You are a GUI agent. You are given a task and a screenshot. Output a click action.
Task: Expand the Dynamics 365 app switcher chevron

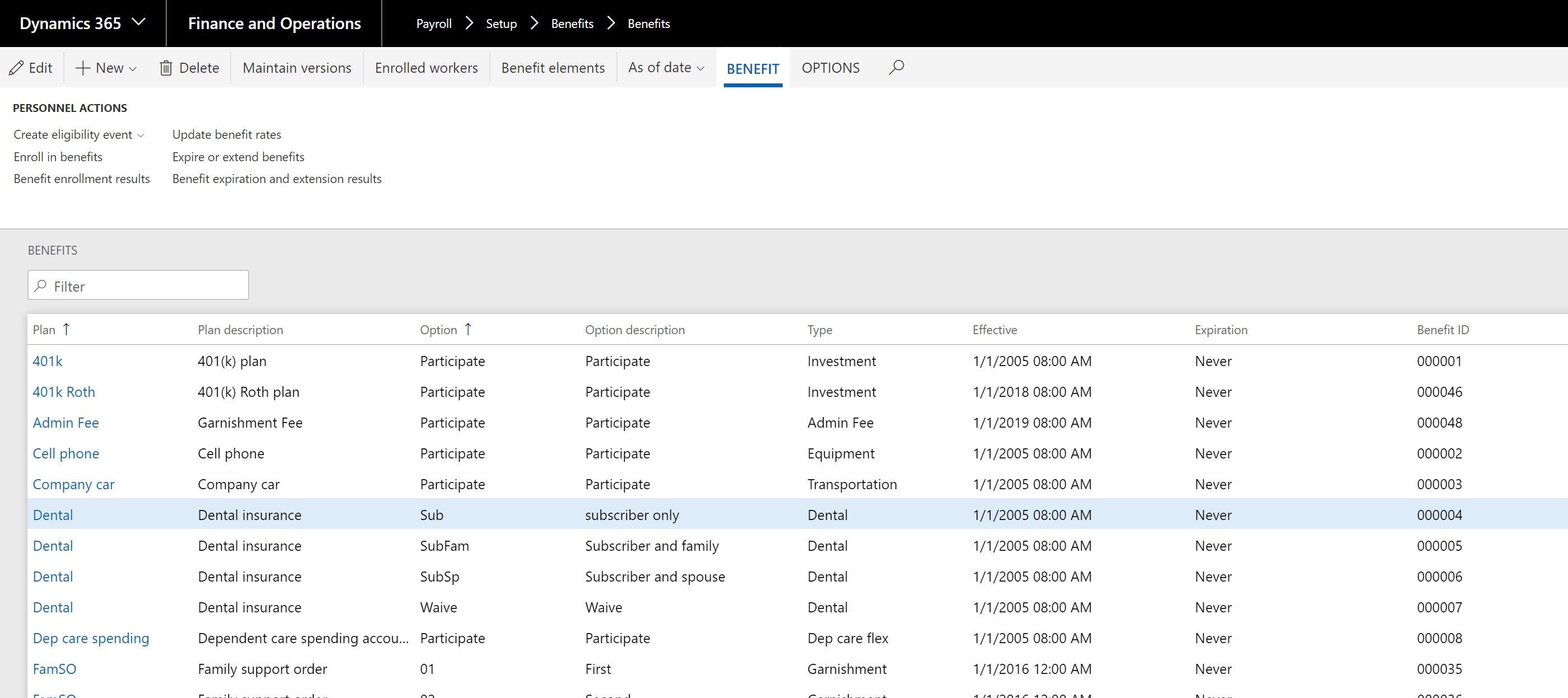[139, 22]
